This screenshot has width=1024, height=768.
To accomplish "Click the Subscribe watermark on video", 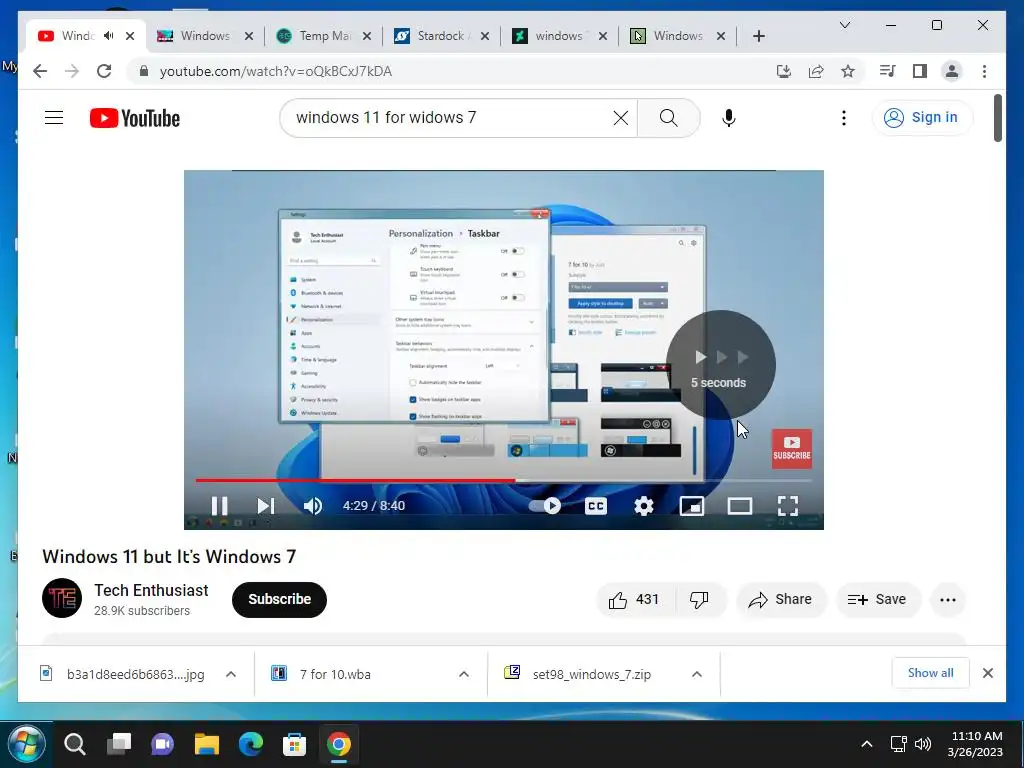I will tap(792, 449).
